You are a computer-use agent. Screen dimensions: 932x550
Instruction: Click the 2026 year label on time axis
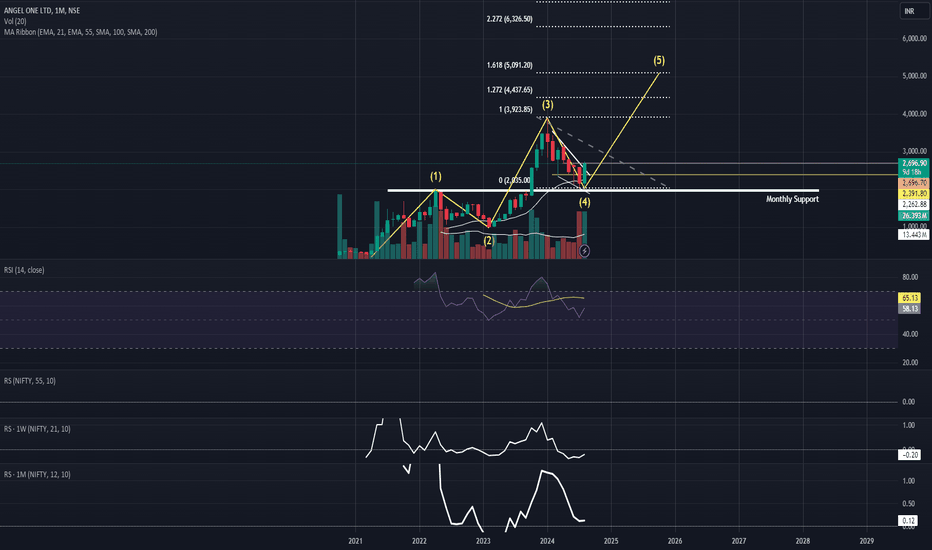click(x=675, y=541)
